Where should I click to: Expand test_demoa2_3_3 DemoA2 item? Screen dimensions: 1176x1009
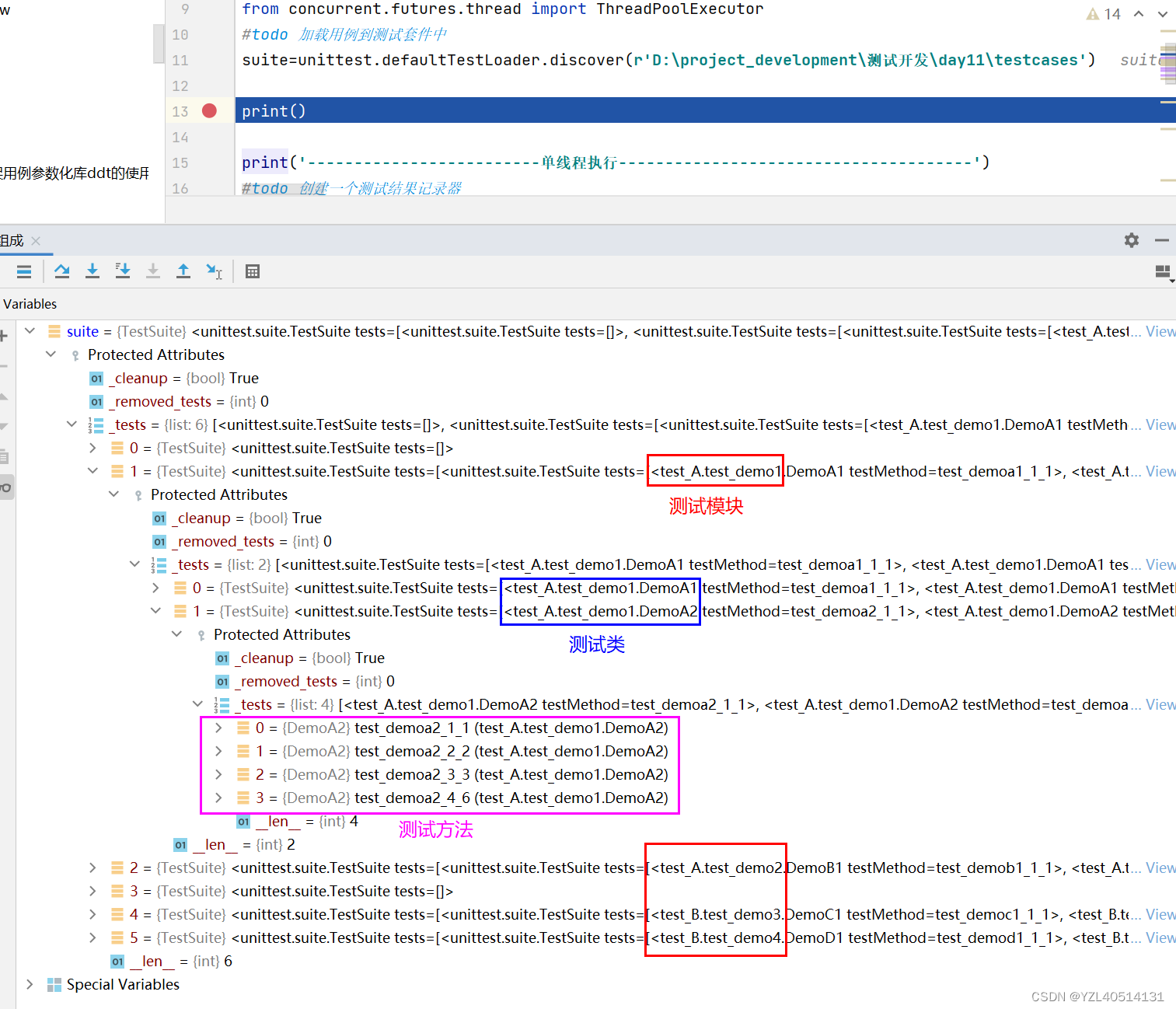coord(218,774)
